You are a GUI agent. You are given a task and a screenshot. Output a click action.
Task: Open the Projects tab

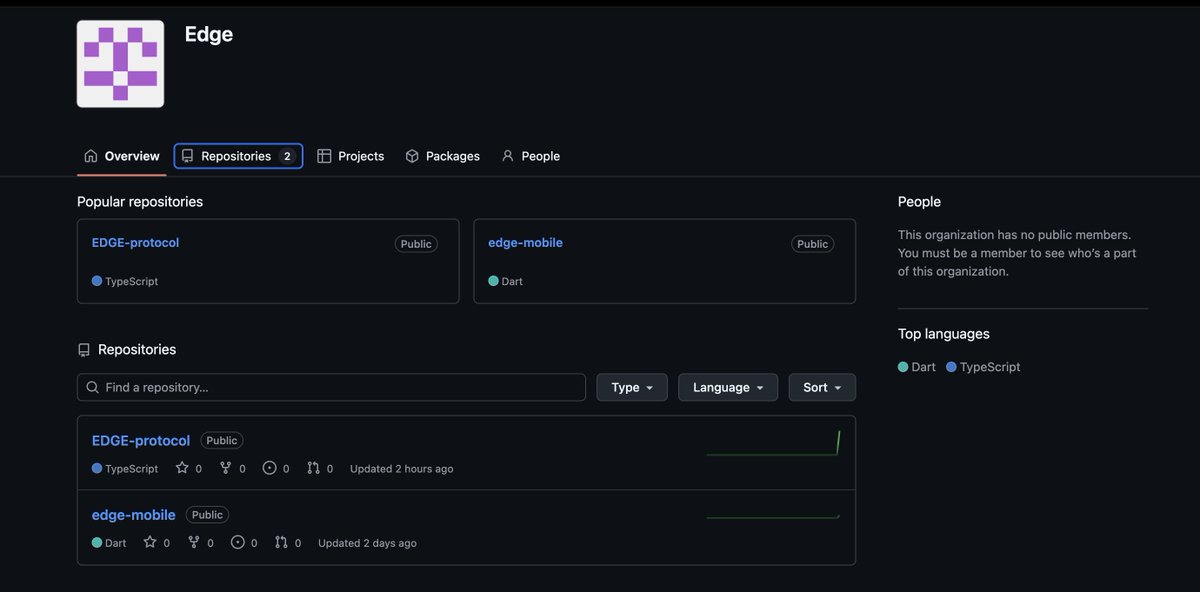coord(351,156)
